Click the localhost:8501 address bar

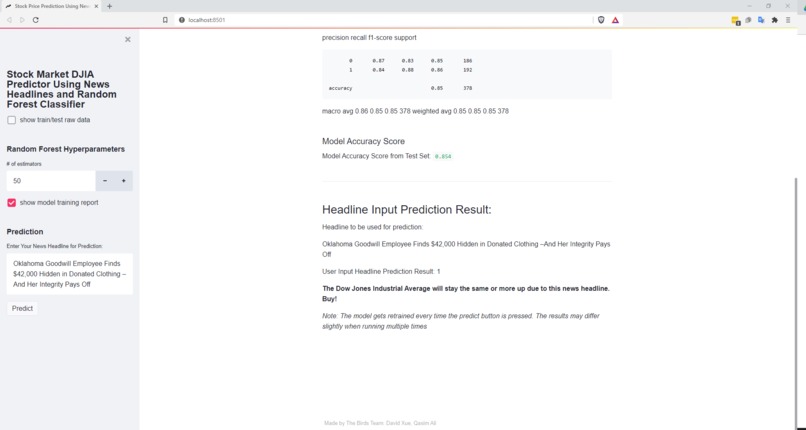[383, 20]
